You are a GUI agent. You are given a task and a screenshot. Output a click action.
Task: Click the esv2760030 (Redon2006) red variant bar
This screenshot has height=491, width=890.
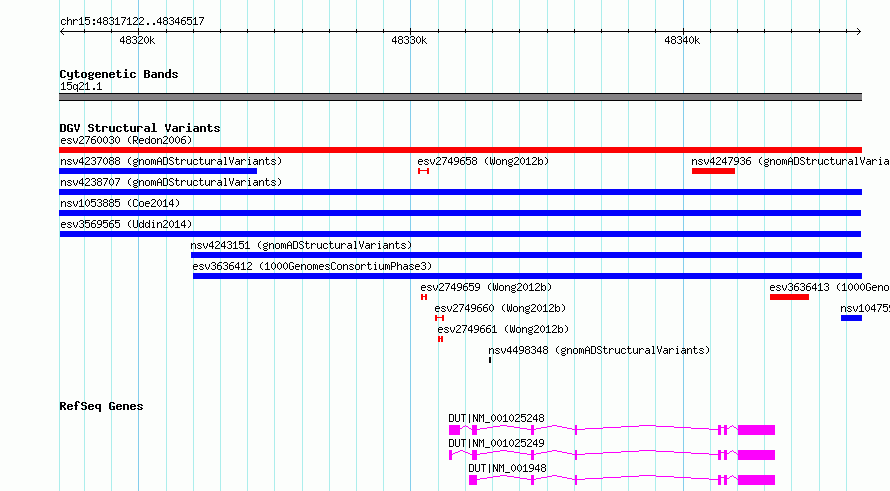[460, 150]
